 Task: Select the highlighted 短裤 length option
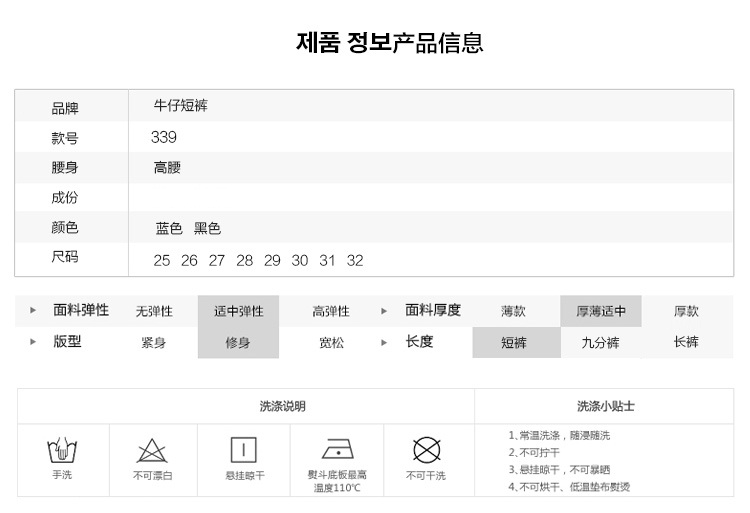(x=517, y=342)
